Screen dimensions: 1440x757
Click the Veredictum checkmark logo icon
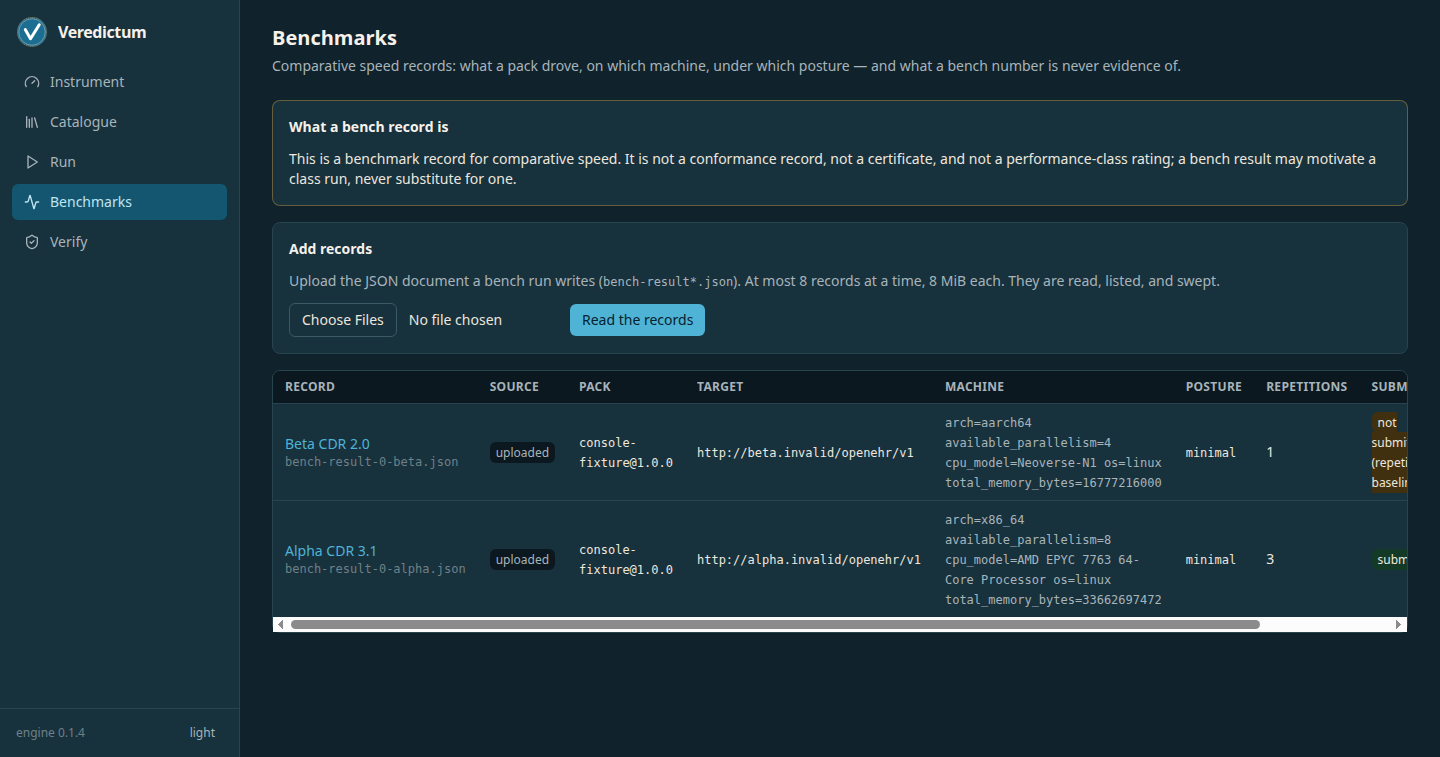[33, 32]
